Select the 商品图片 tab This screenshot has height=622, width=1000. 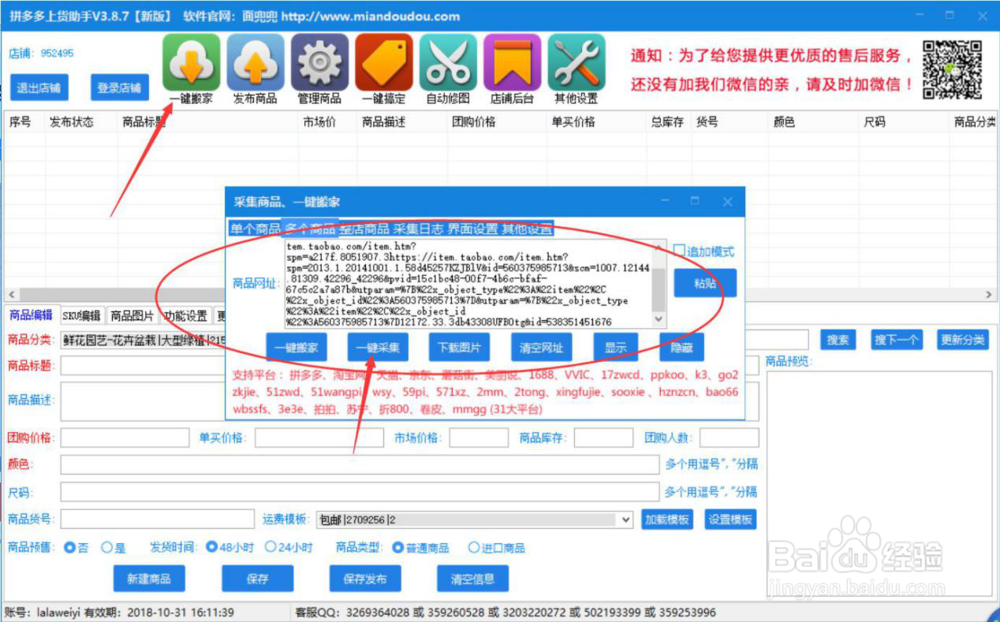(132, 316)
